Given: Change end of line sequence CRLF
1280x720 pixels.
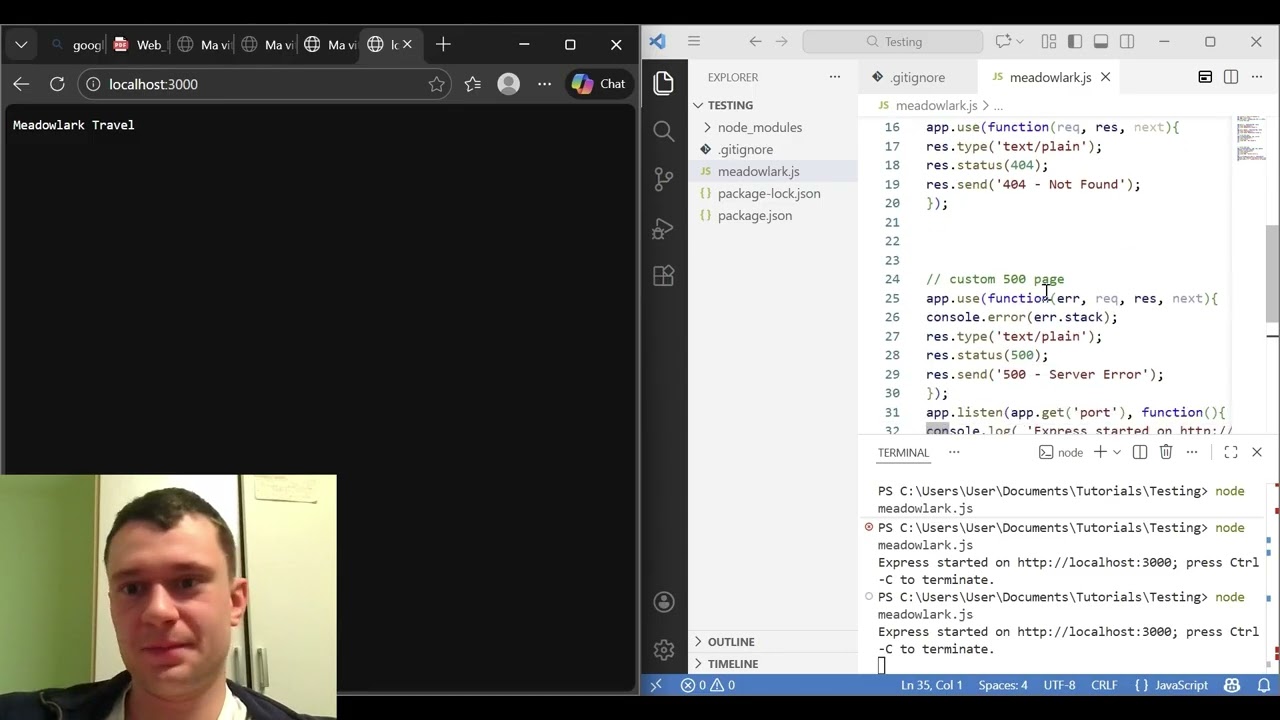Looking at the screenshot, I should [1104, 685].
